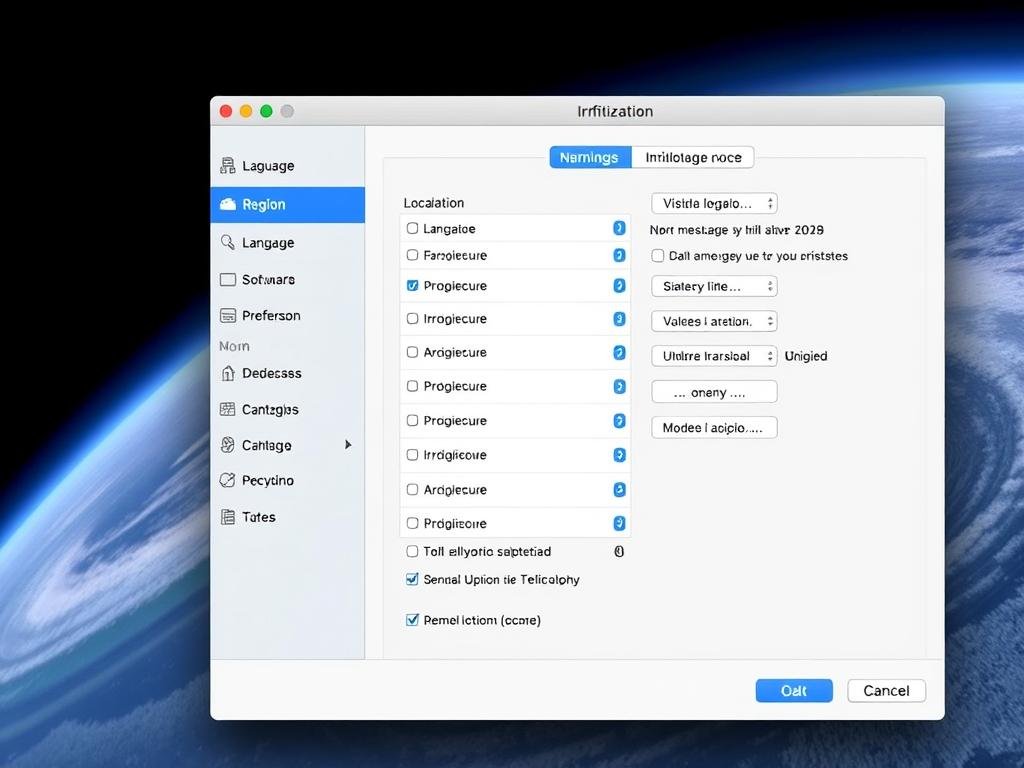Click the Language icon in sidebar
1024x768 pixels.
click(x=227, y=166)
